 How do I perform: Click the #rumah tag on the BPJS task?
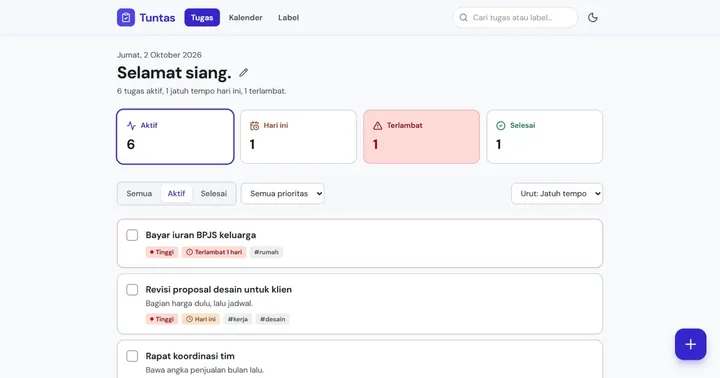266,252
